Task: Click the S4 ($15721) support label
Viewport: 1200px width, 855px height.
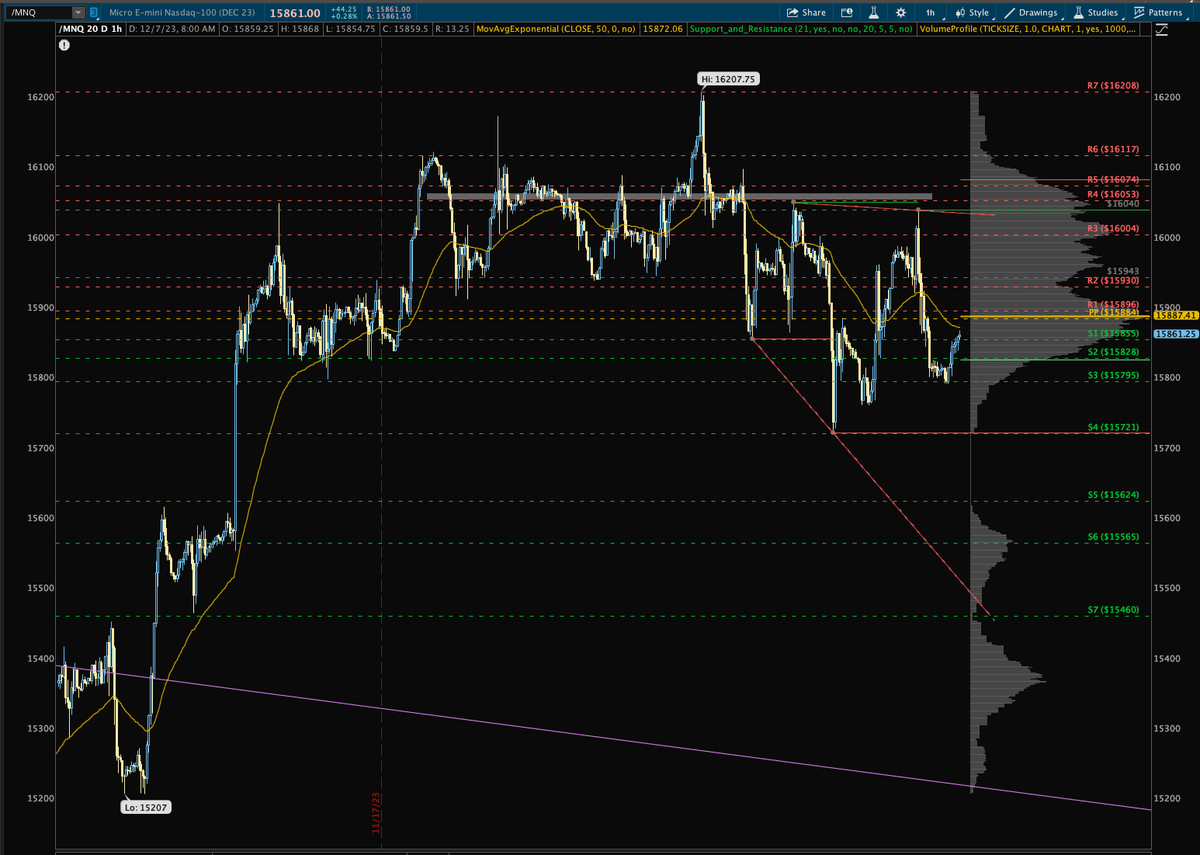Action: tap(1112, 427)
